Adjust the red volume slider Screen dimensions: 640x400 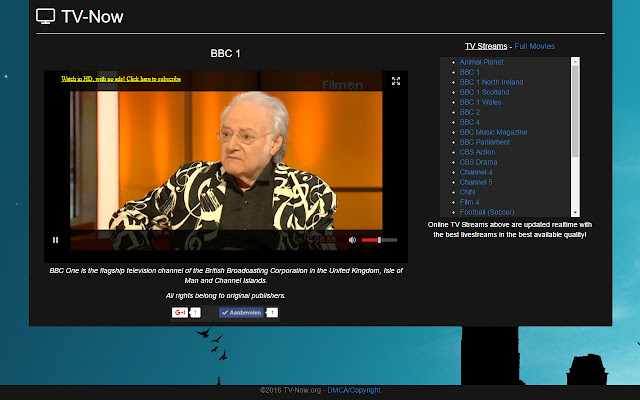click(x=379, y=240)
